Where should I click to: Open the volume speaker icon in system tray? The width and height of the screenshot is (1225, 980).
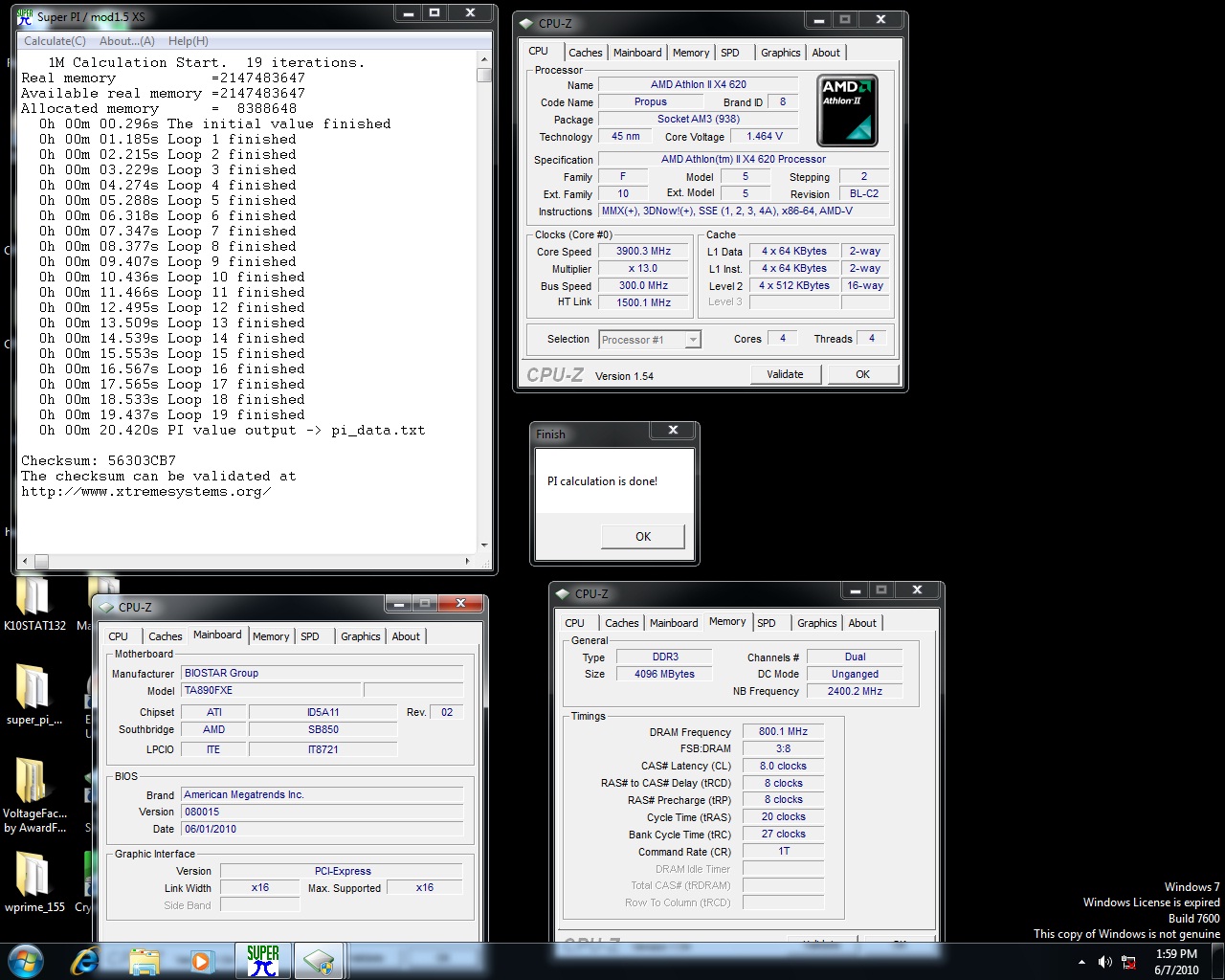(x=1104, y=962)
